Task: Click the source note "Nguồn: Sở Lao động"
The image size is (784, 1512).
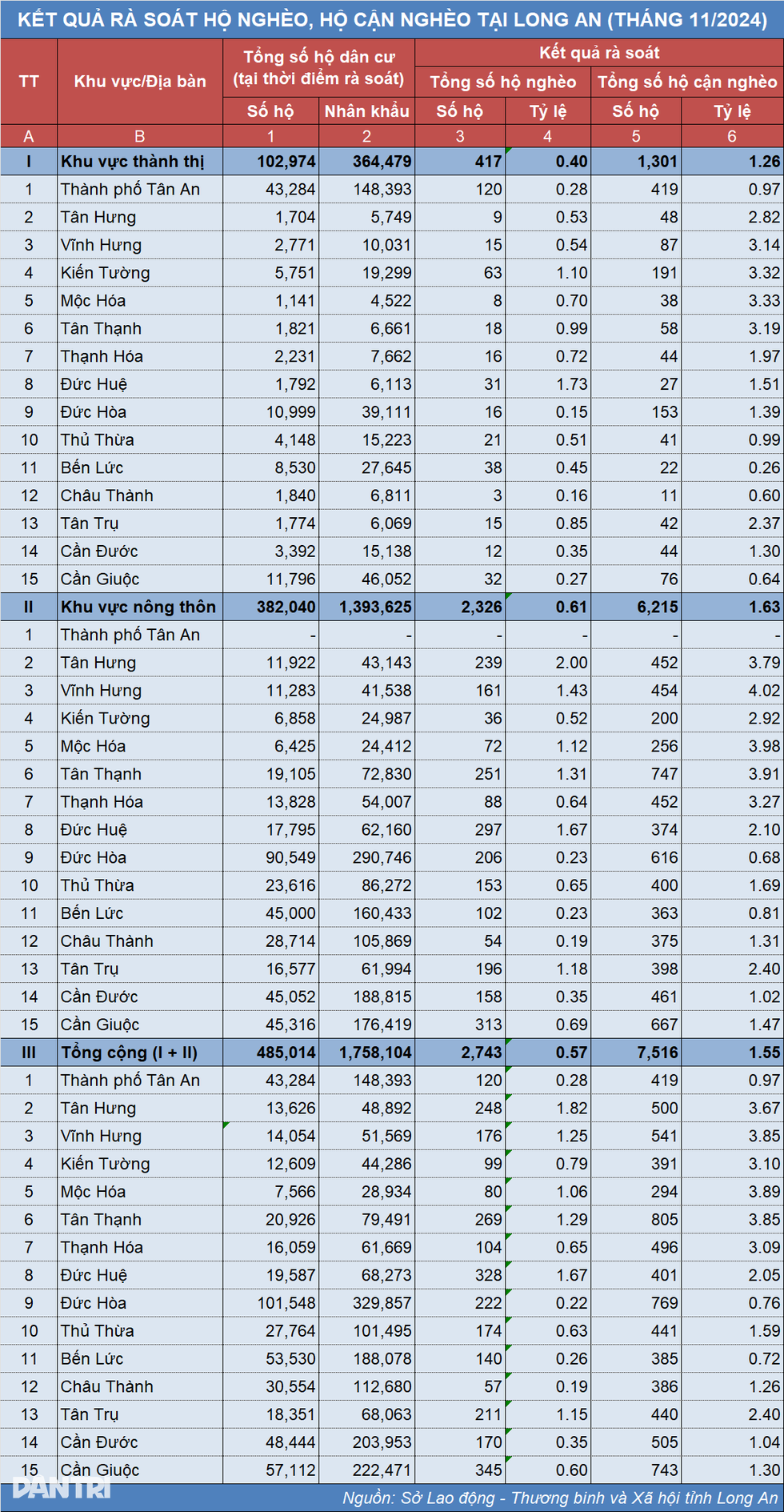Action: (x=559, y=1498)
